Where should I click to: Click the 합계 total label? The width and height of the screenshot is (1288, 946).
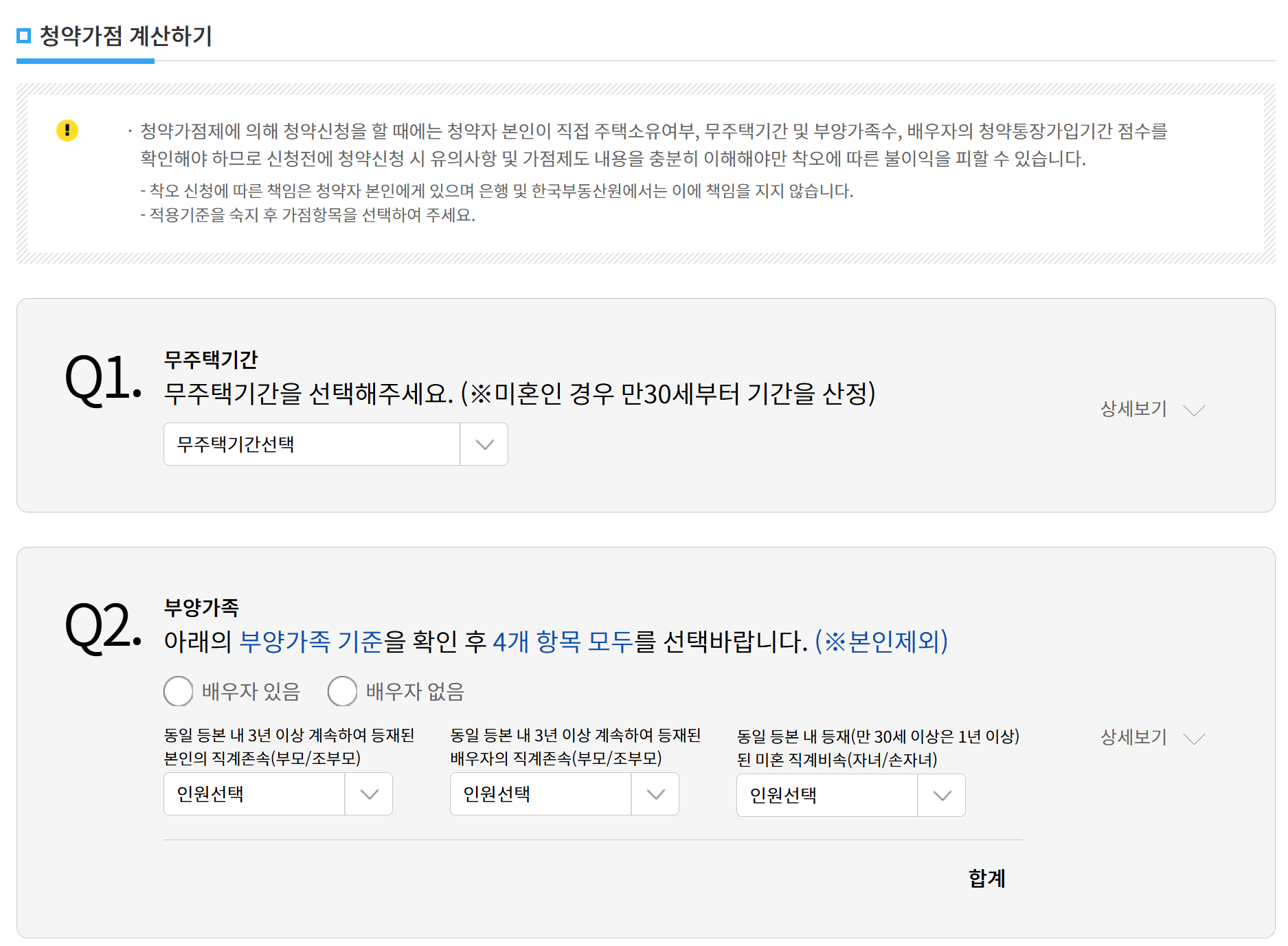pos(987,878)
